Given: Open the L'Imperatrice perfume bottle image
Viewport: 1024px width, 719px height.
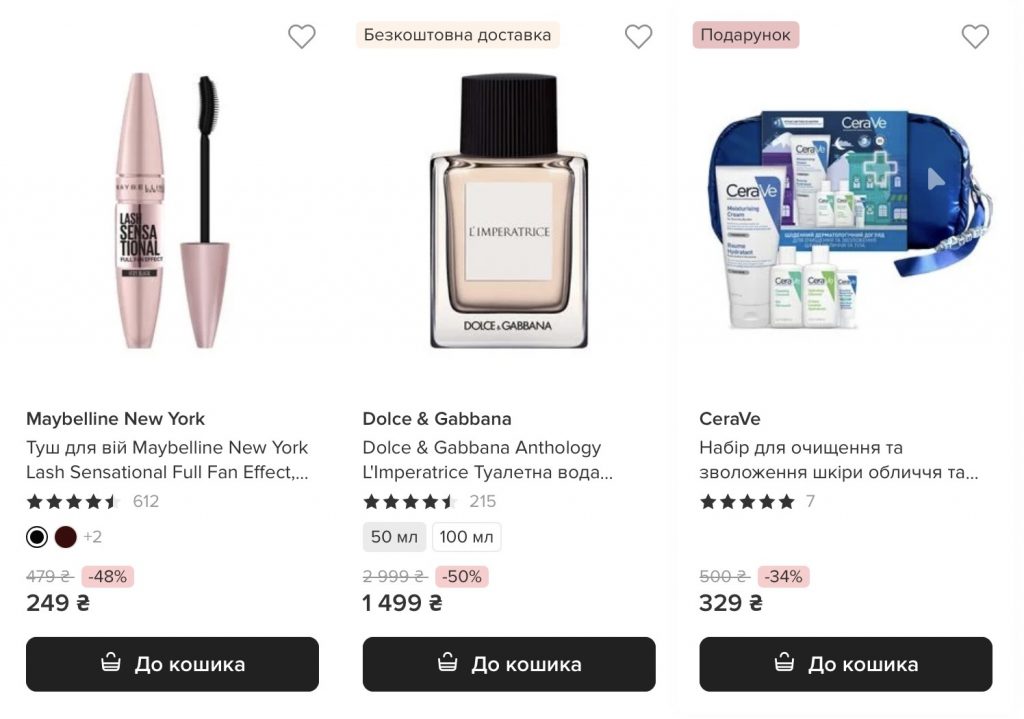Looking at the screenshot, I should 506,210.
